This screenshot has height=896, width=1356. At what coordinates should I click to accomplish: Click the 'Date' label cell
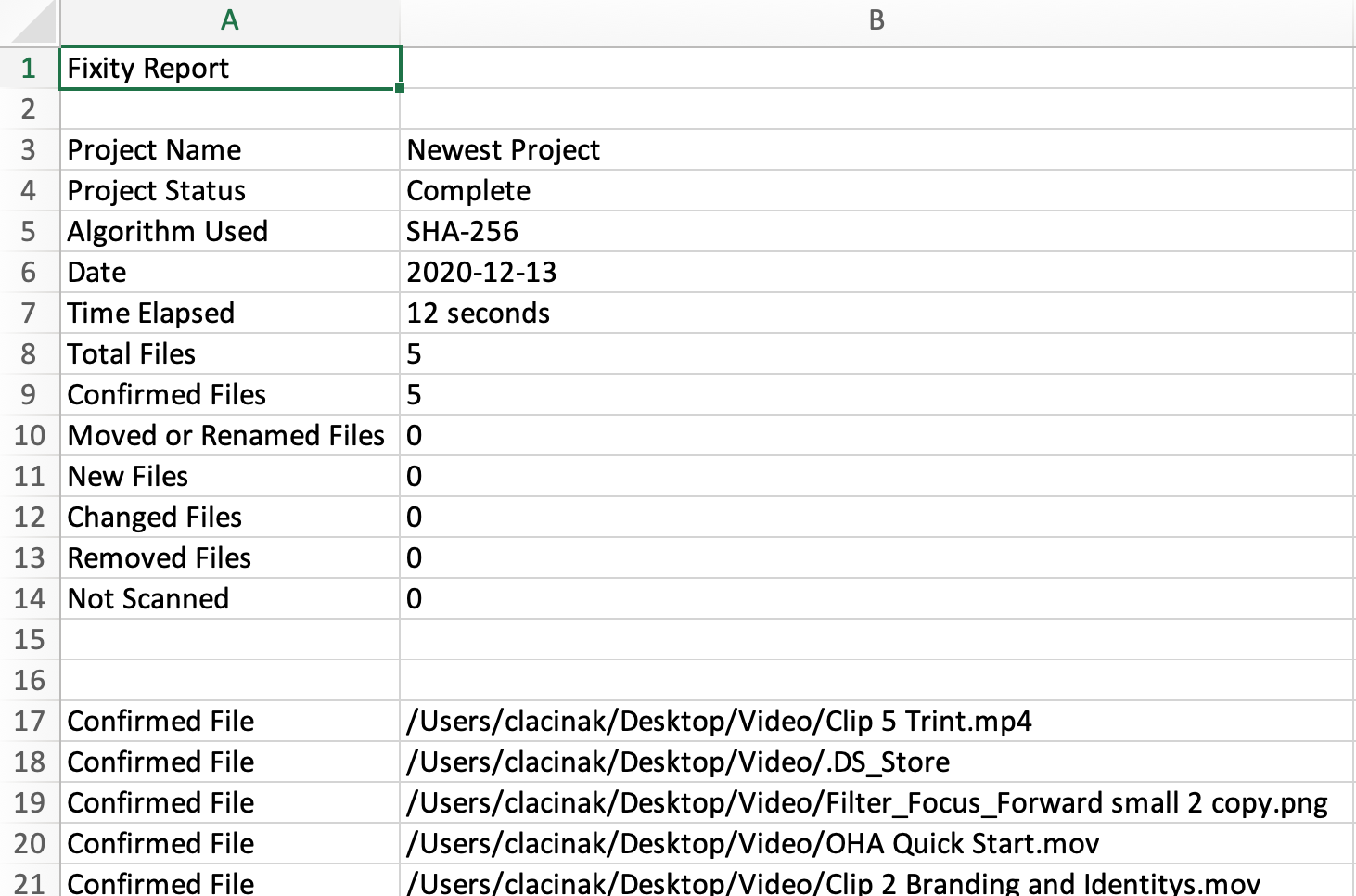(230, 272)
